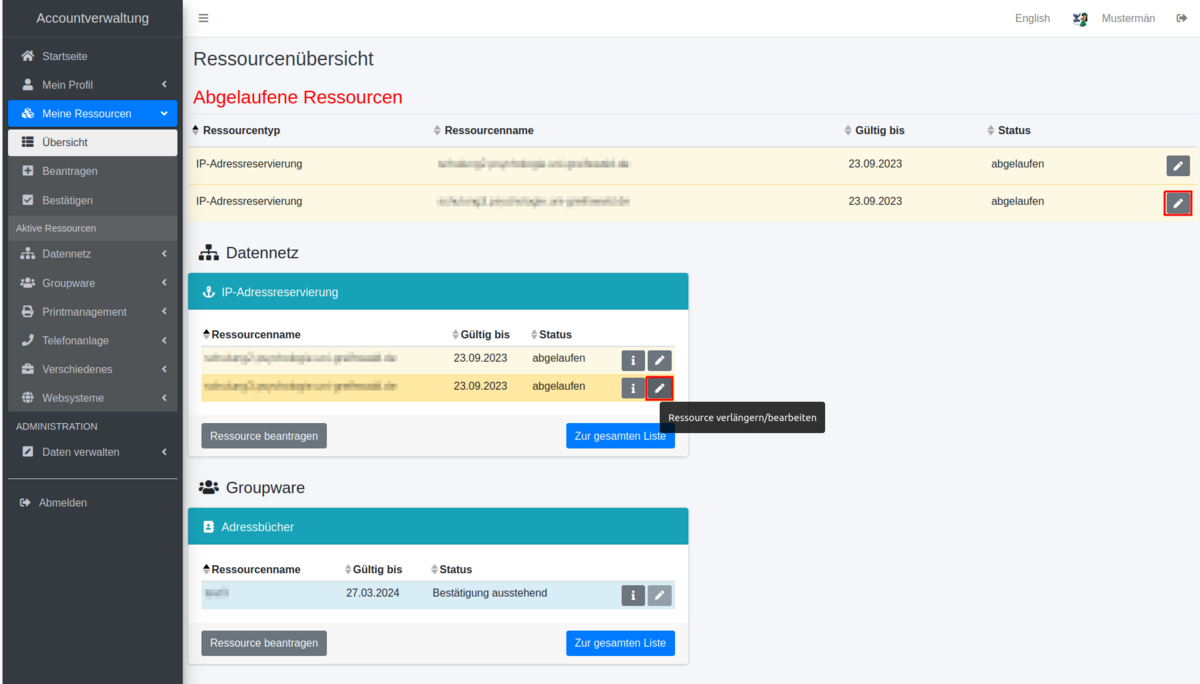
Task: Show info for the Adressbücher entry
Action: (633, 596)
